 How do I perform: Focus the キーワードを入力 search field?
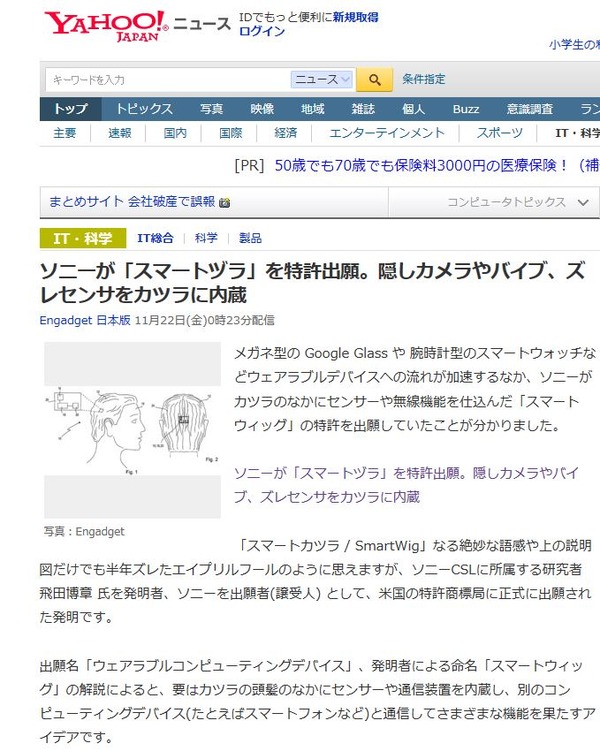click(168, 80)
